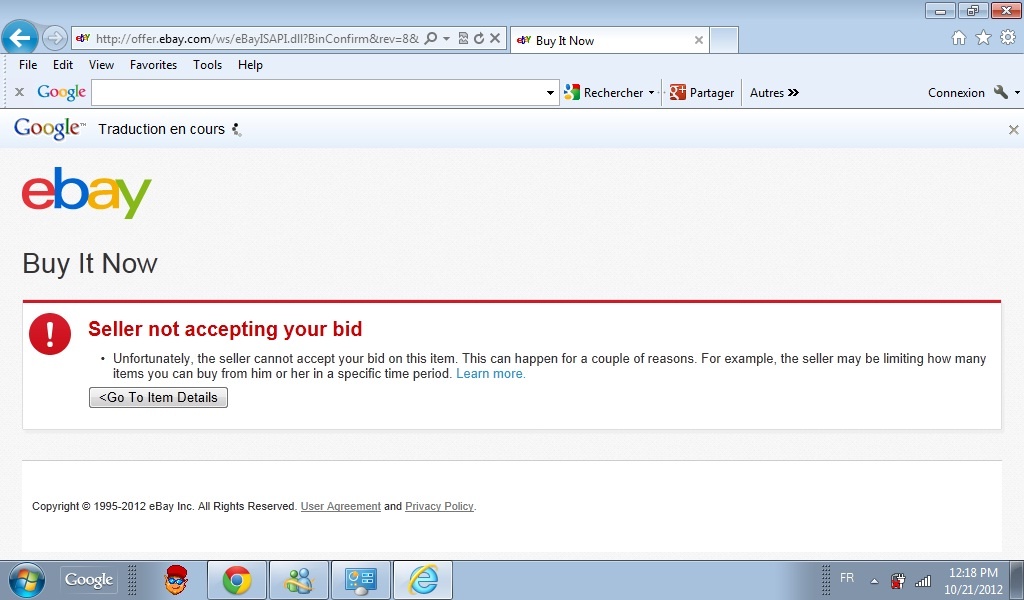
Task: Follow the Learn more link
Action: click(x=490, y=374)
